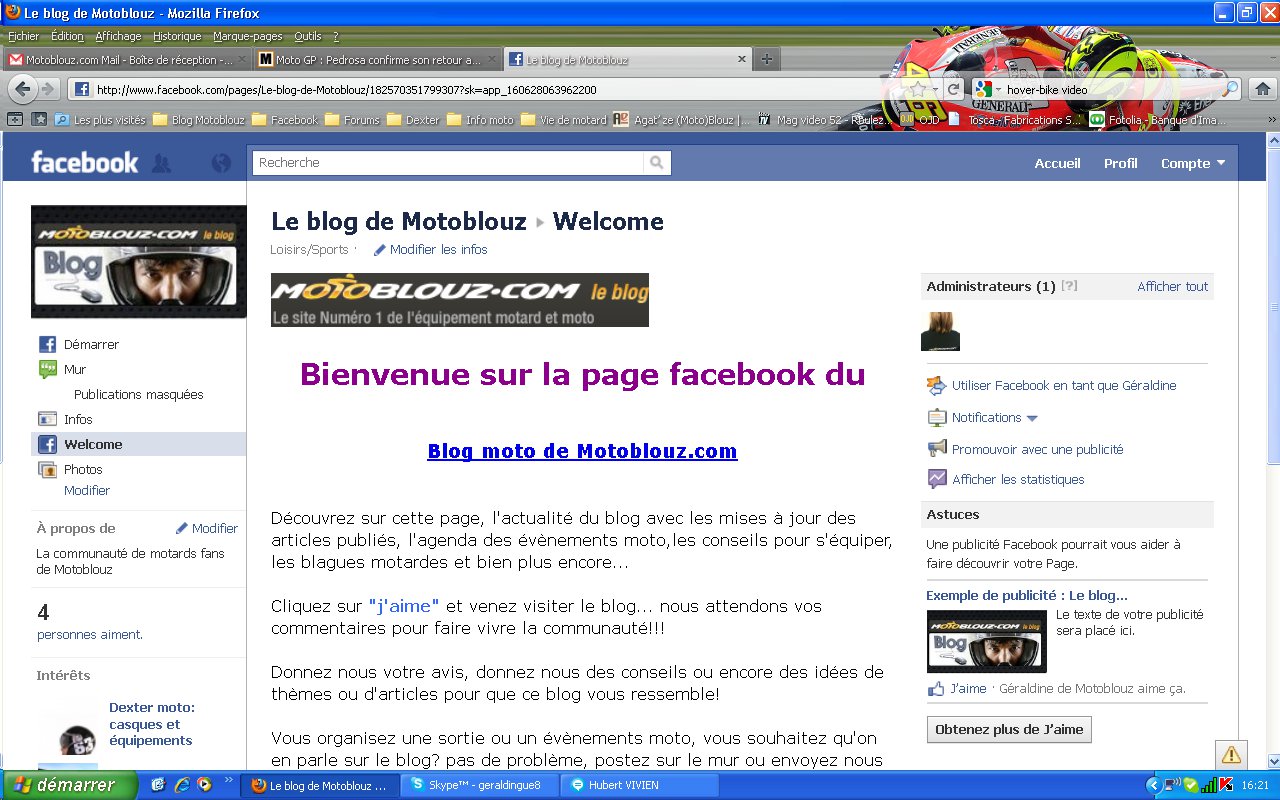Expand the Compte dropdown menu
1280x800 pixels.
(x=1192, y=163)
